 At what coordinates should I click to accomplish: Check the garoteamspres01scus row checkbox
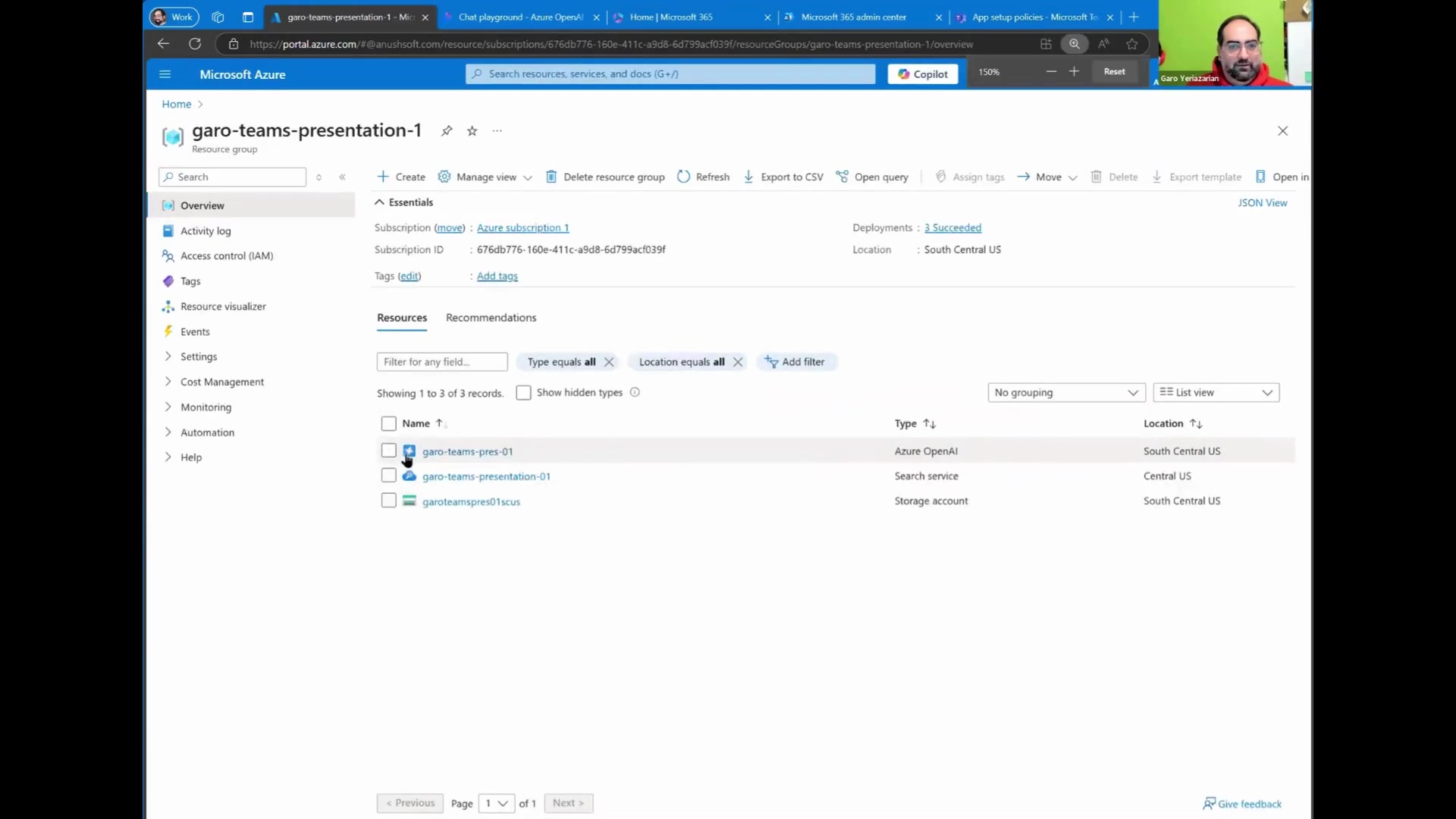pyautogui.click(x=389, y=501)
